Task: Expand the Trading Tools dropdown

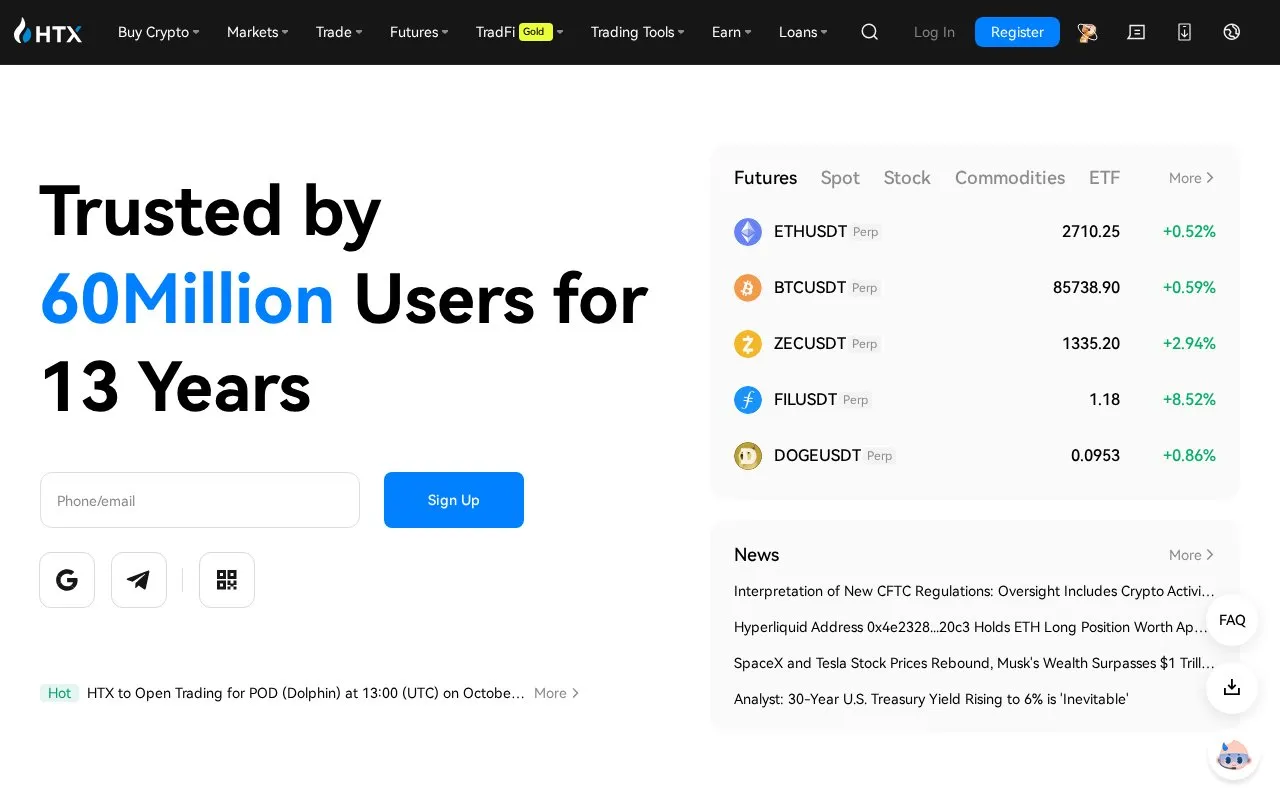Action: pos(638,32)
